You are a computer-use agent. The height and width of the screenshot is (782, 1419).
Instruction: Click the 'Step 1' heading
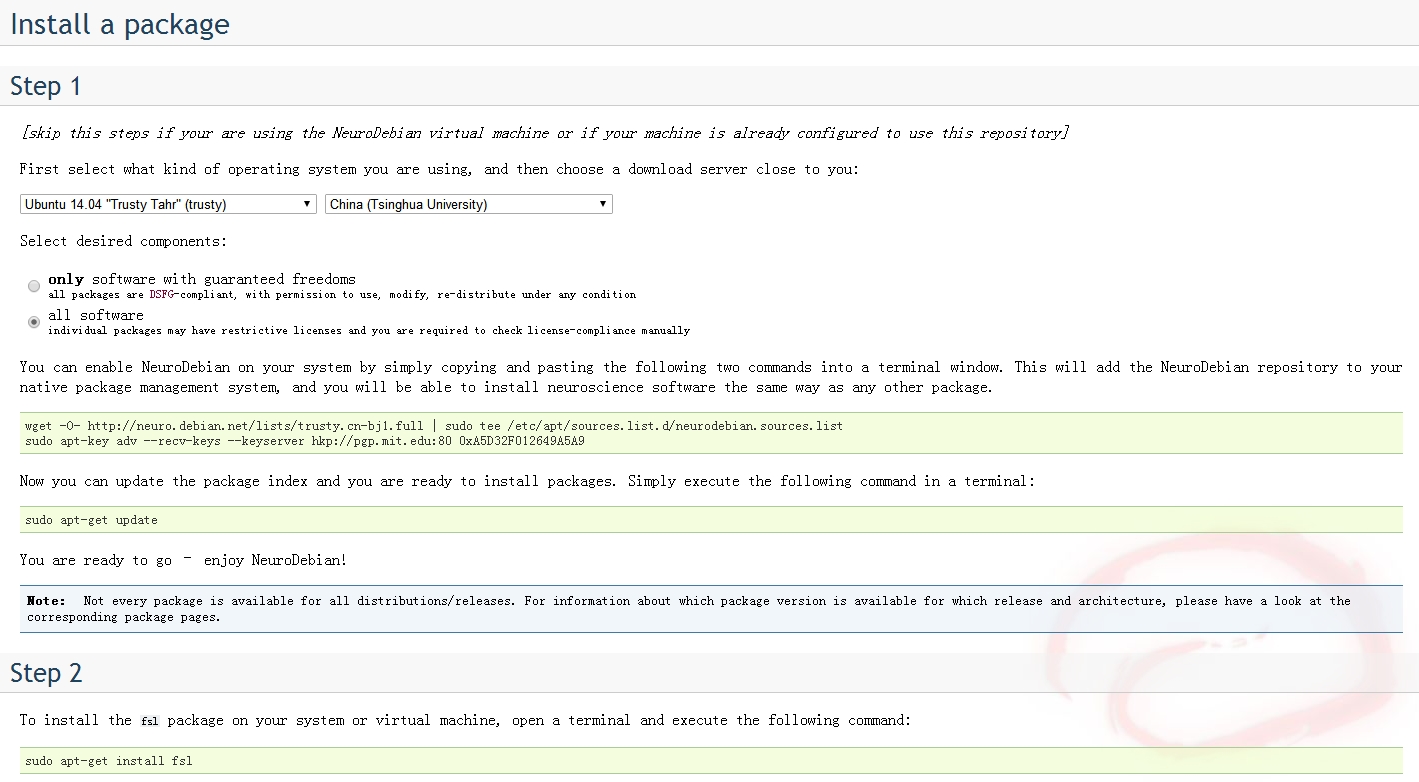tap(45, 86)
